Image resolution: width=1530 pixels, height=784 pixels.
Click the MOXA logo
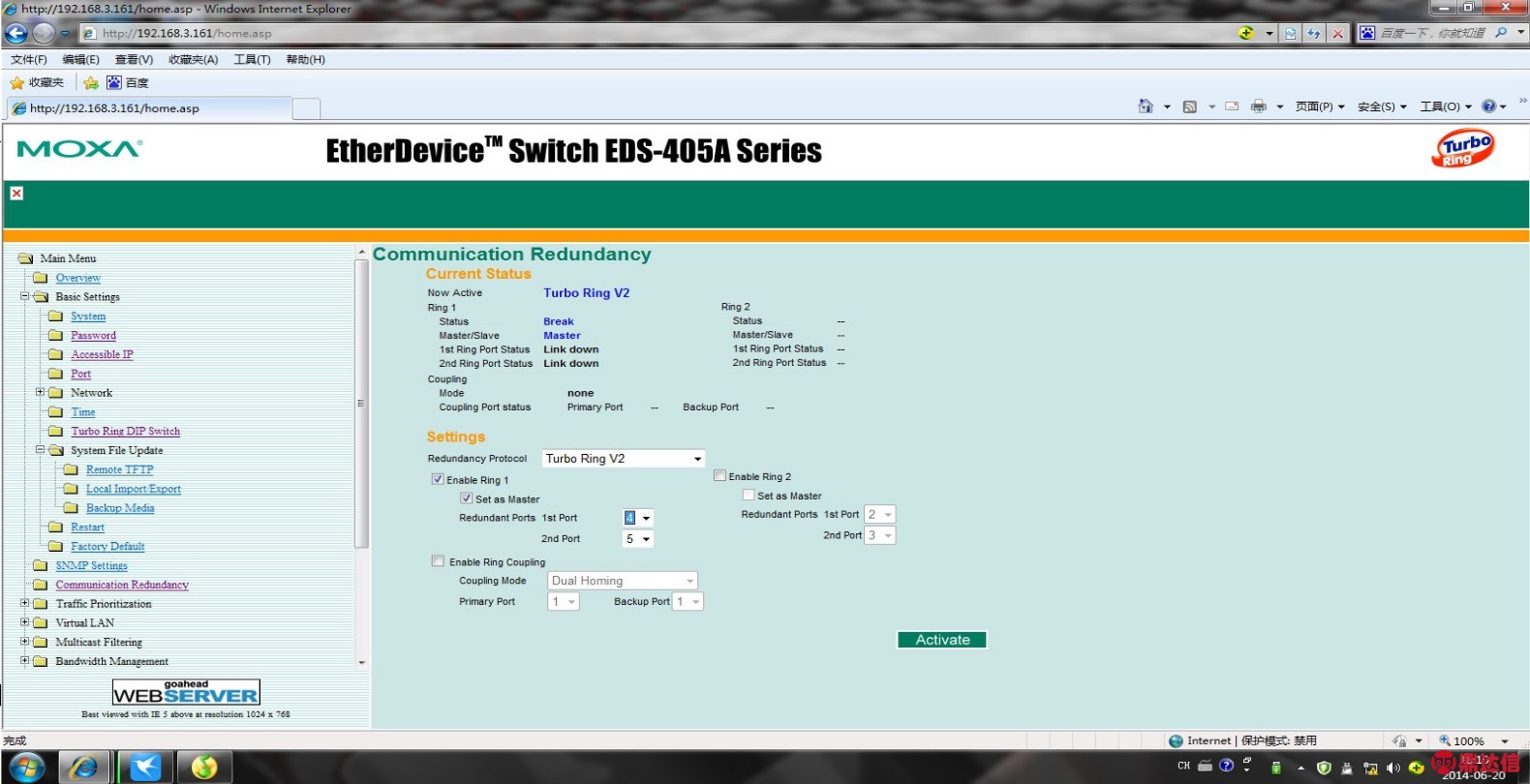(x=79, y=149)
